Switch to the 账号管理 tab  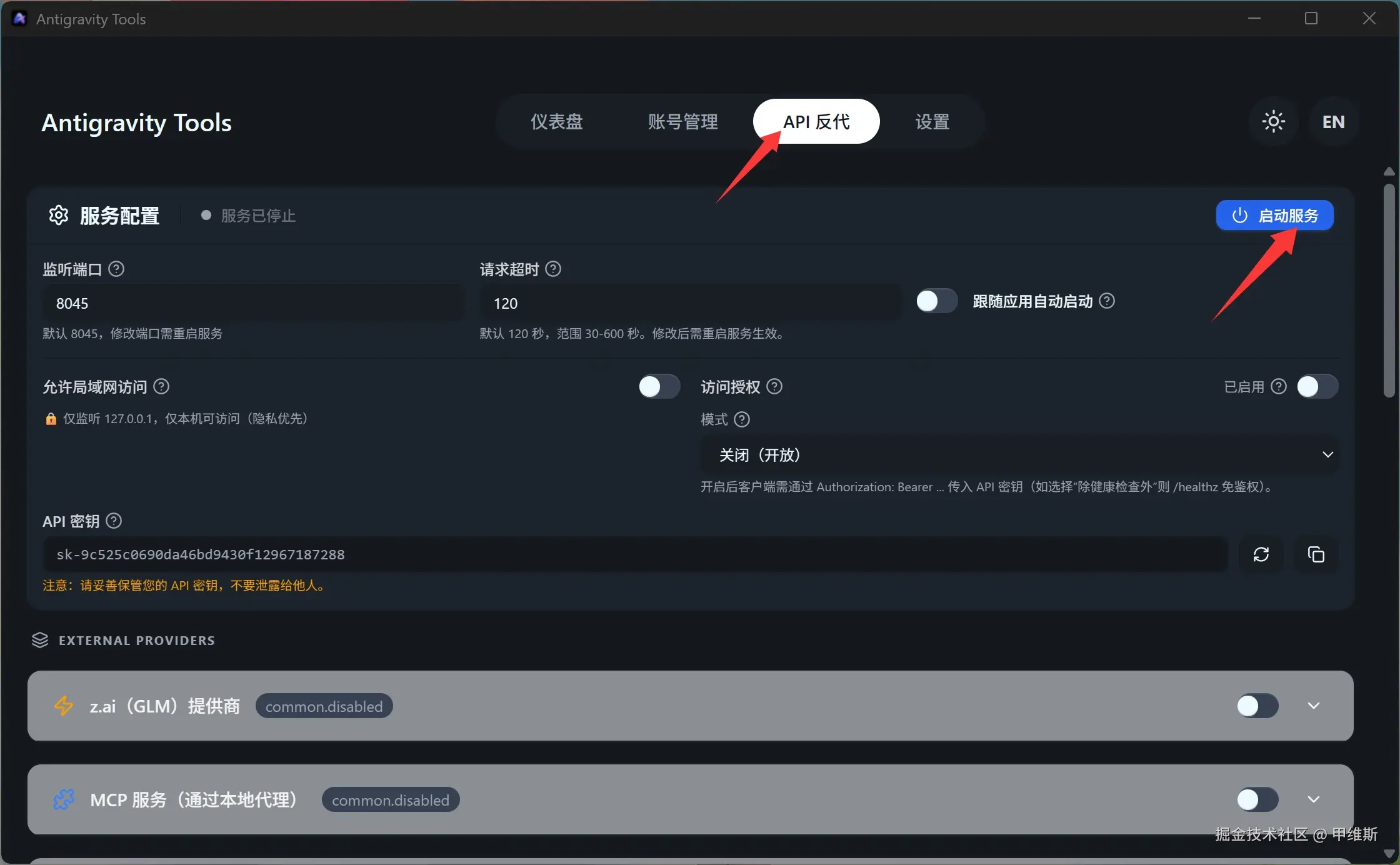[682, 121]
